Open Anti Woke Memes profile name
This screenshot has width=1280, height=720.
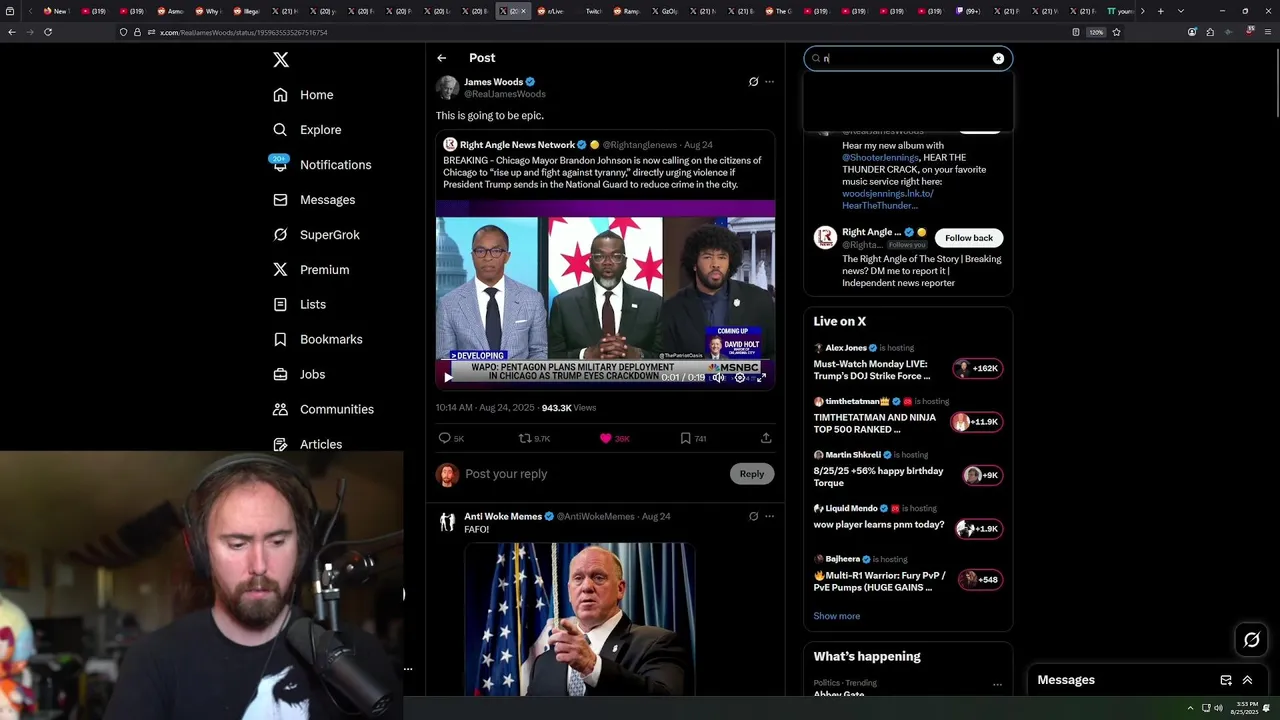[502, 516]
